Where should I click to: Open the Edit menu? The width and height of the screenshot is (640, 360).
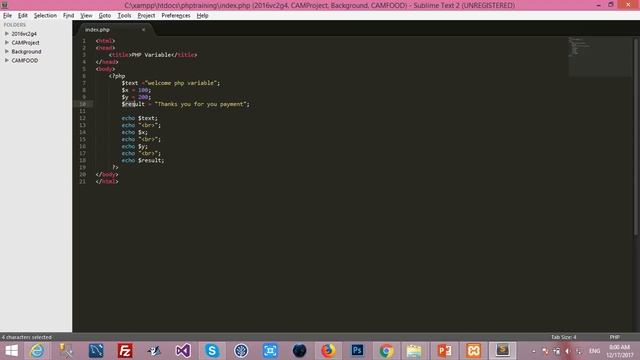(x=22, y=16)
